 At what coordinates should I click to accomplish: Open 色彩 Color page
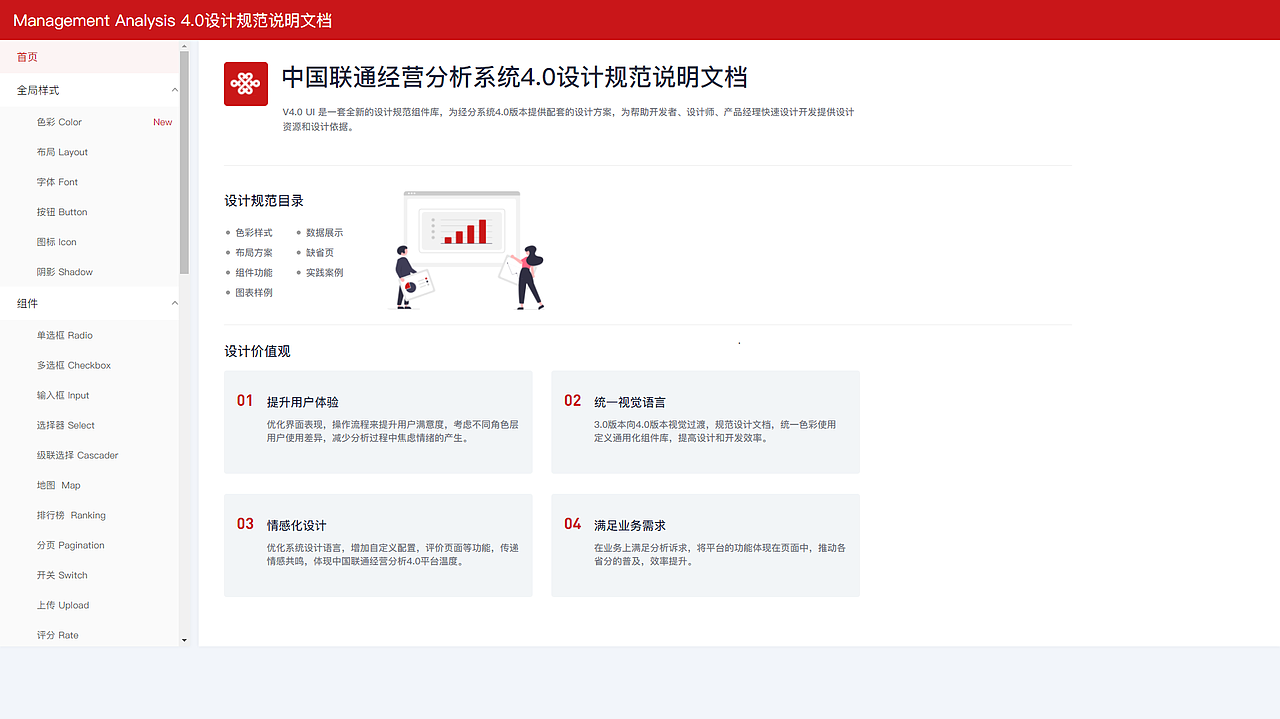pyautogui.click(x=59, y=122)
